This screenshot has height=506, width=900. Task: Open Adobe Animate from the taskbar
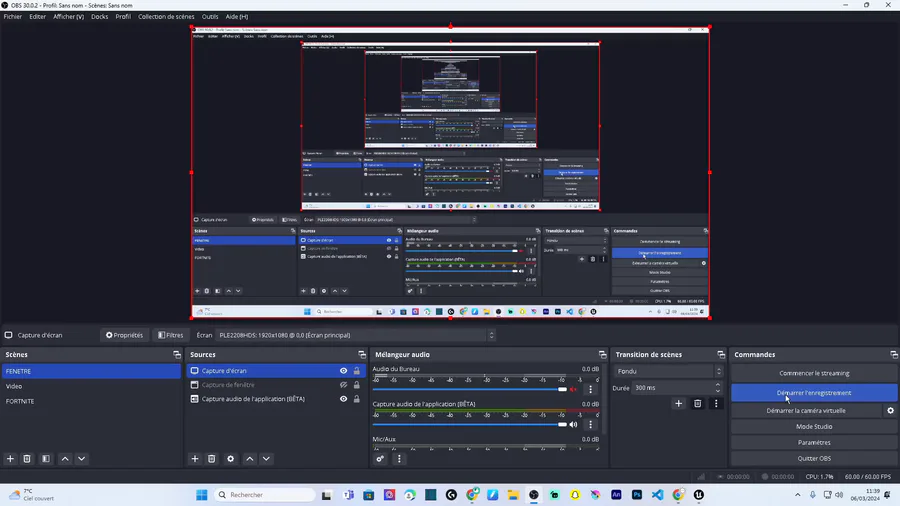[616, 495]
